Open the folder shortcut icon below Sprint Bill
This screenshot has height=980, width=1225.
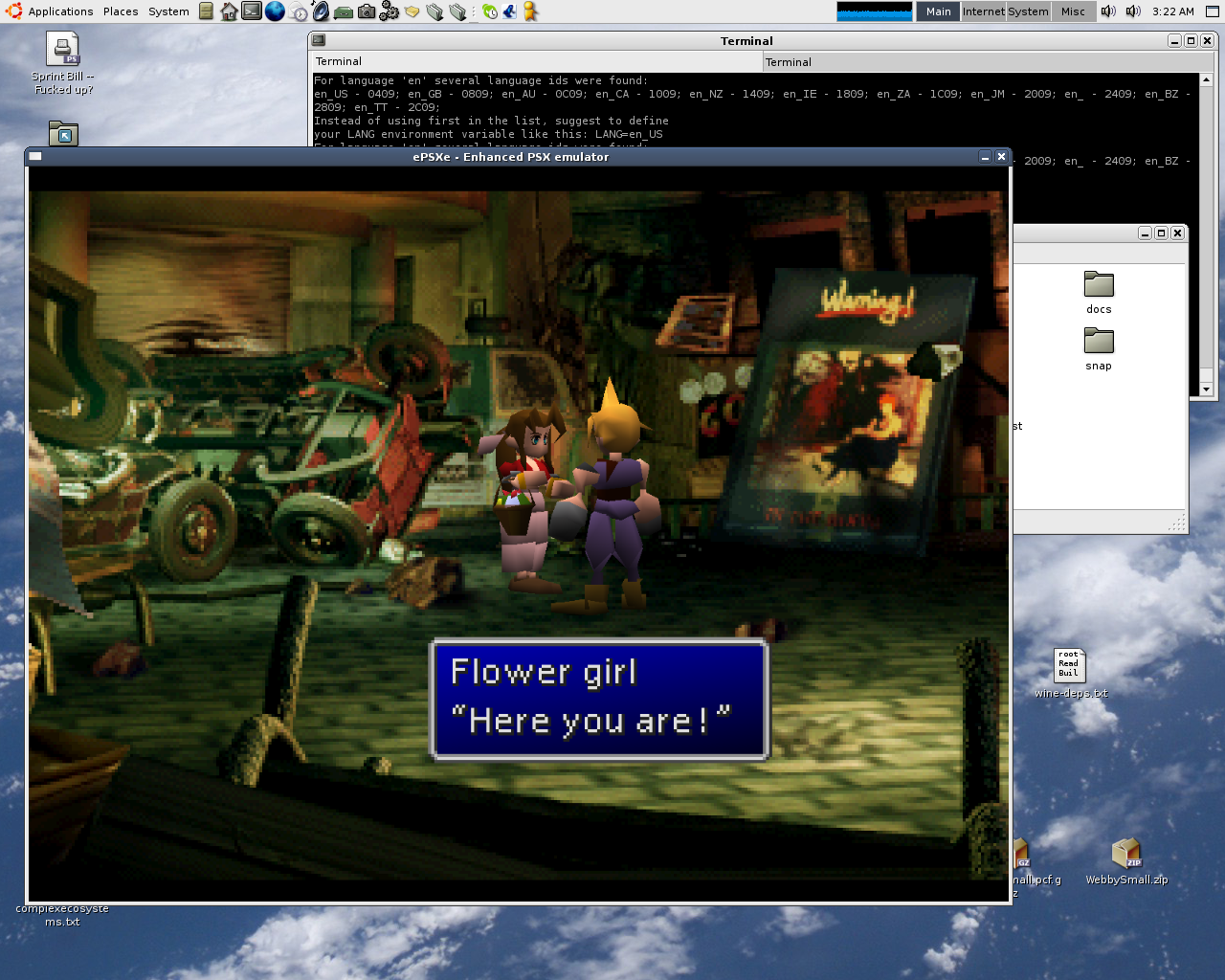(63, 133)
